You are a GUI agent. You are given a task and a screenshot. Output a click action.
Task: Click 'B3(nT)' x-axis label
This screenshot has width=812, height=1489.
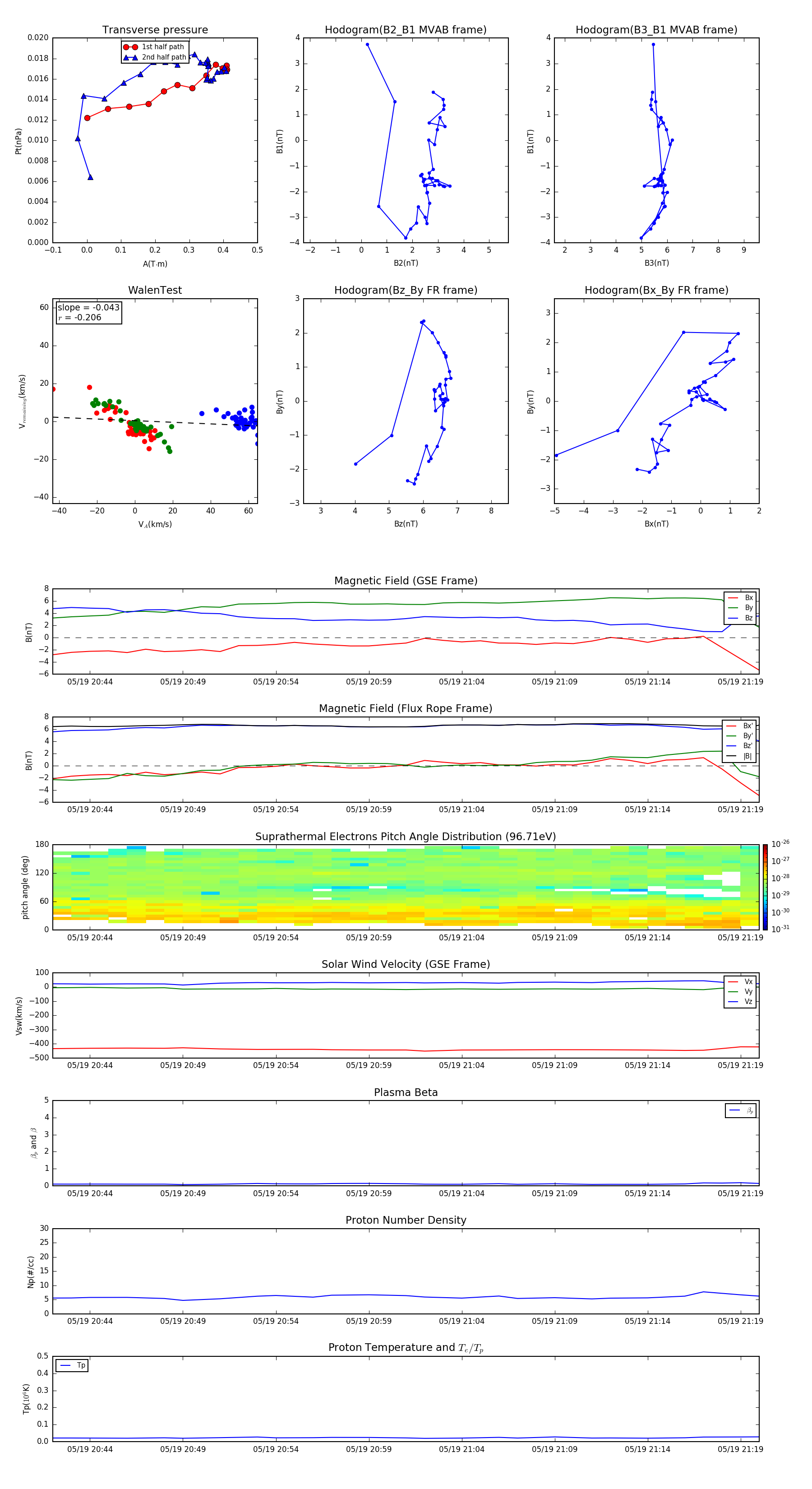coord(656,263)
